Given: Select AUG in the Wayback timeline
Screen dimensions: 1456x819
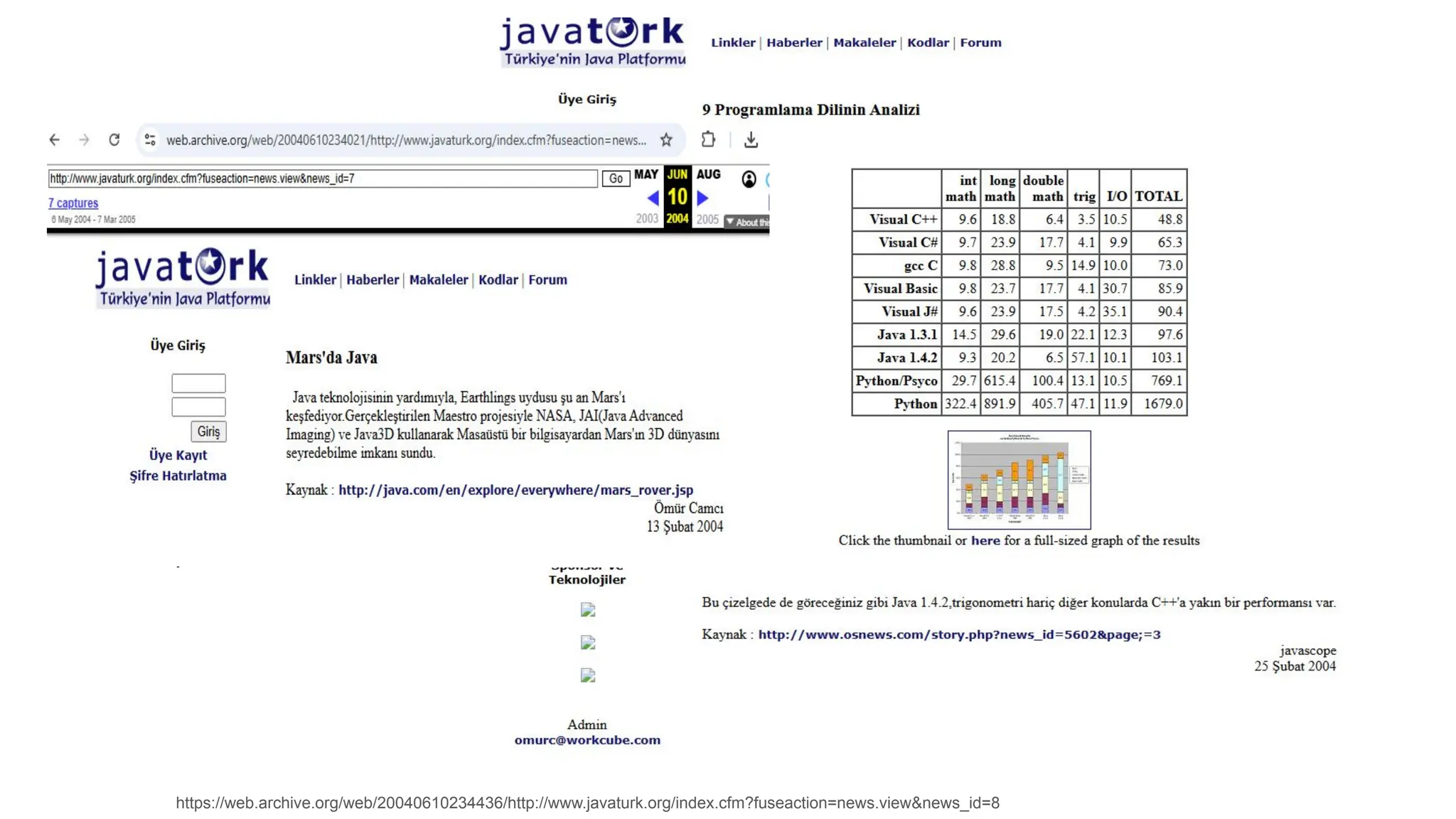Looking at the screenshot, I should coord(708,174).
